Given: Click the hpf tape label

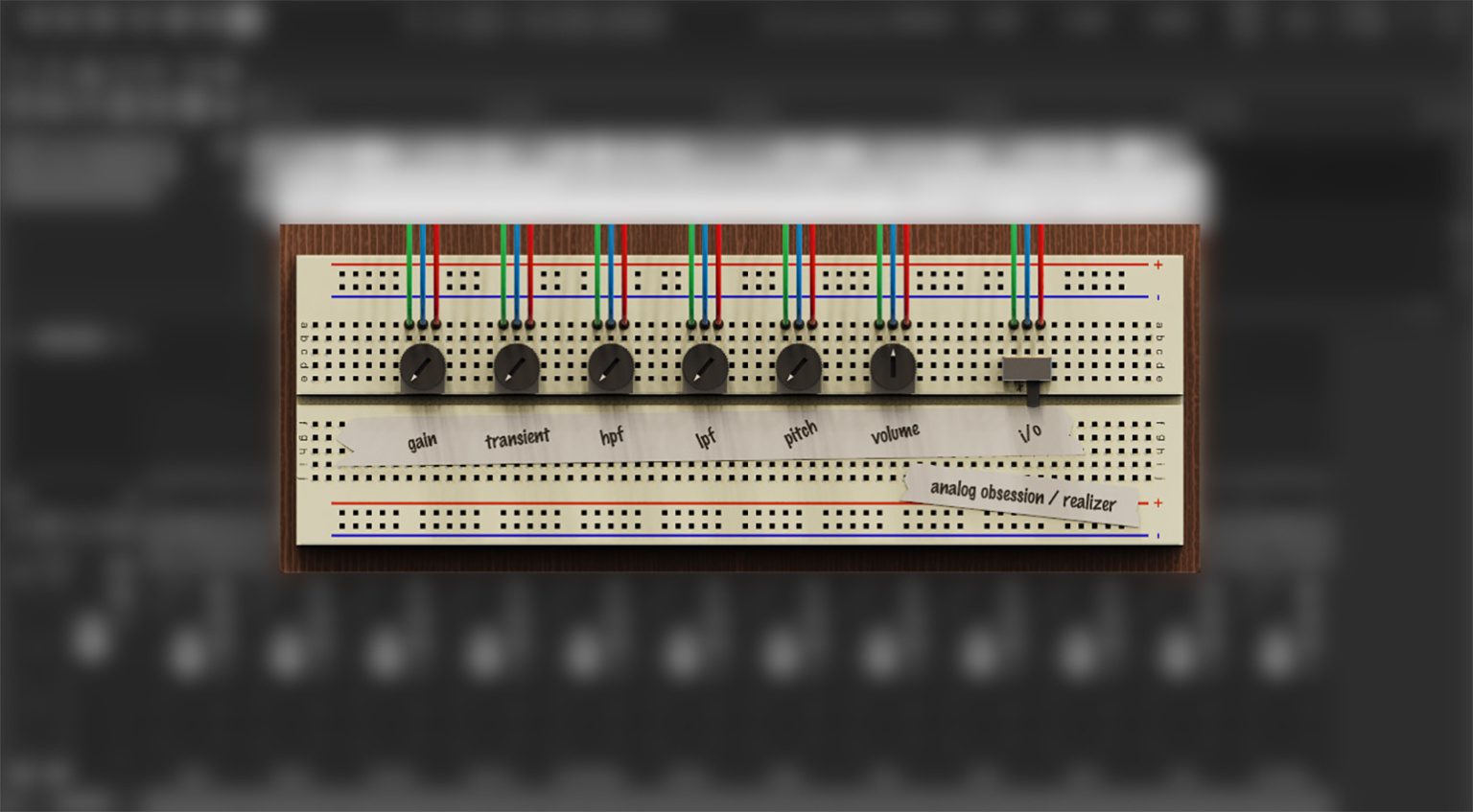Looking at the screenshot, I should [612, 436].
